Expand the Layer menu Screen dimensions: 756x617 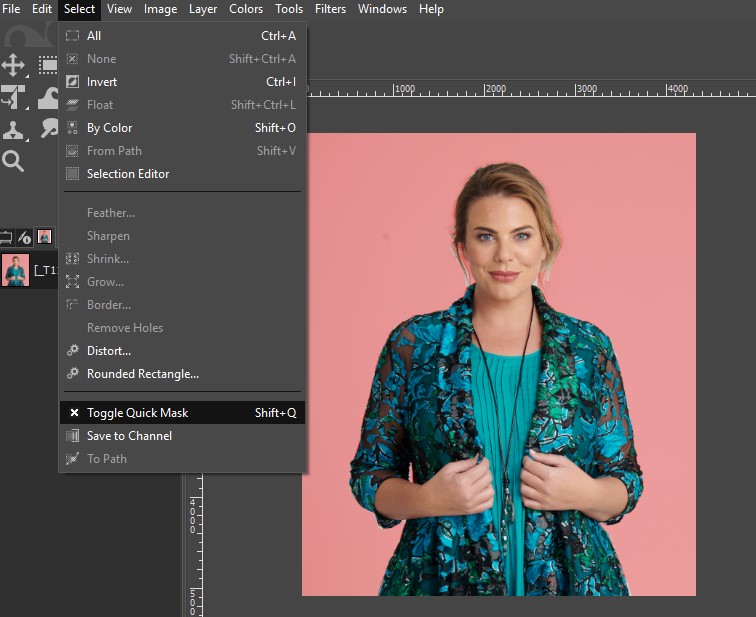[203, 9]
